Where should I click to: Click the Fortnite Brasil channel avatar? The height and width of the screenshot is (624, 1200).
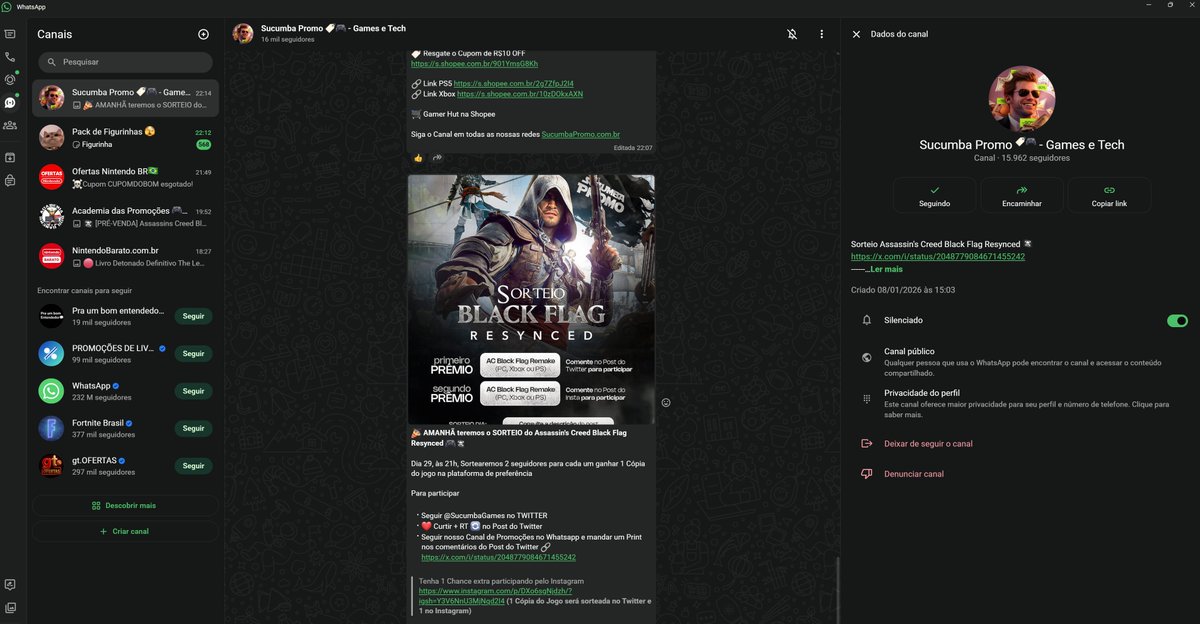pos(52,429)
